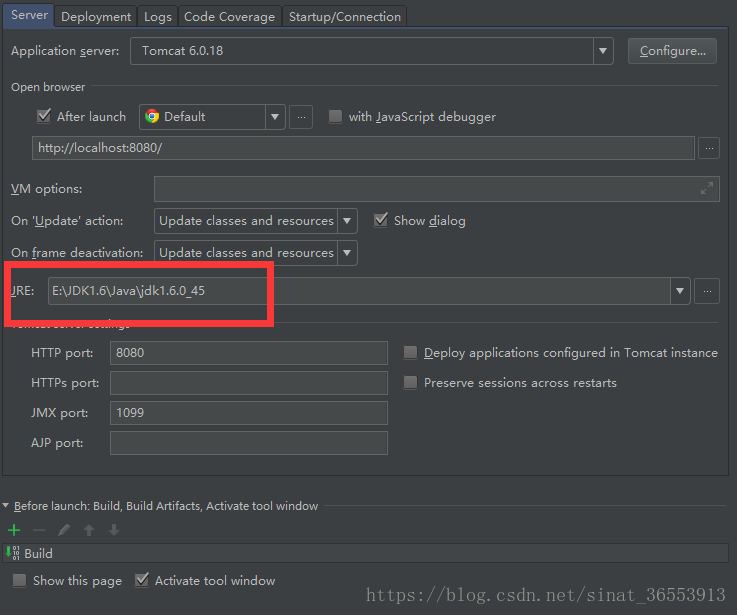
Task: Click the HTTP port field
Action: [x=249, y=353]
